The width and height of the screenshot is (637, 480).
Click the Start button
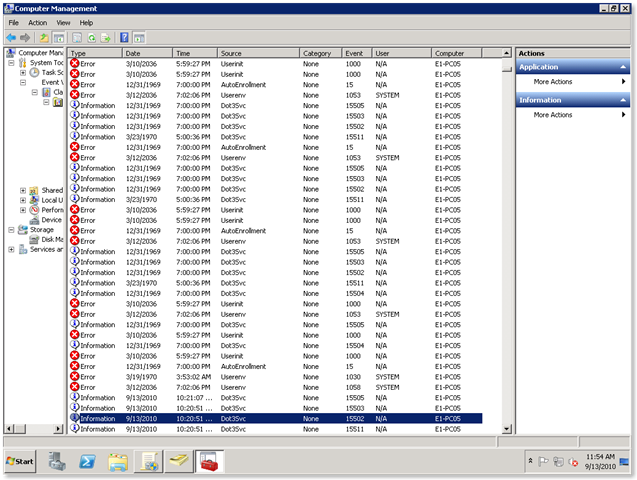tap(20, 461)
